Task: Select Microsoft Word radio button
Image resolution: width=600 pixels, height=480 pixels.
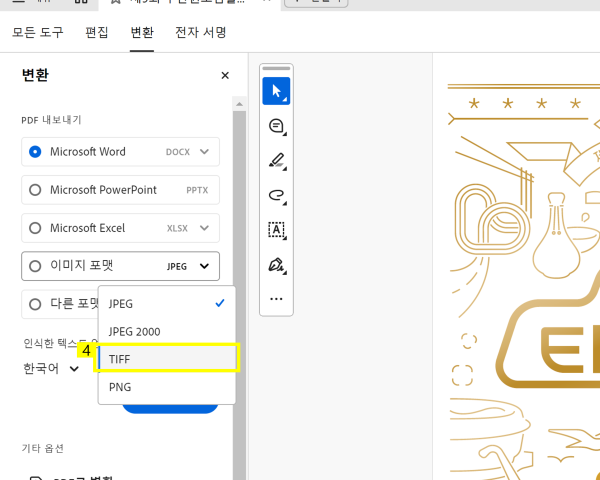Action: point(35,152)
